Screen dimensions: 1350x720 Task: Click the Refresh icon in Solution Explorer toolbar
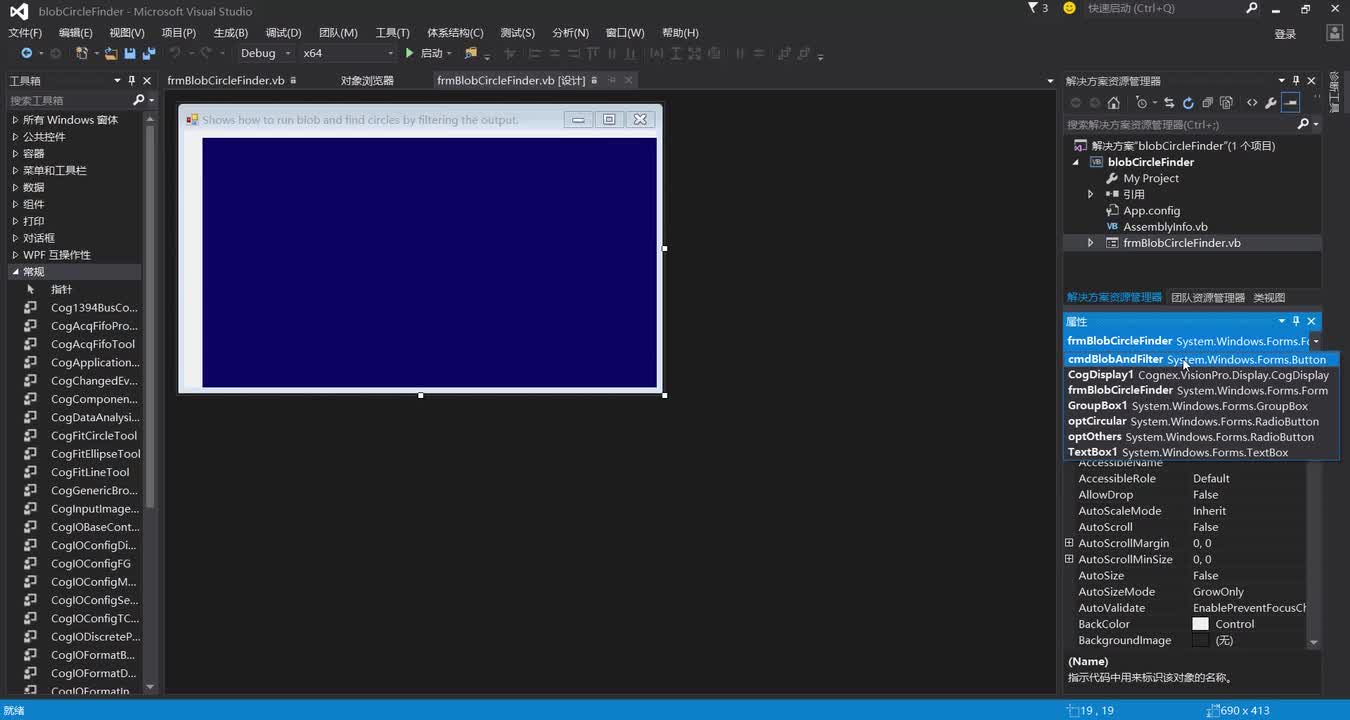(1188, 103)
